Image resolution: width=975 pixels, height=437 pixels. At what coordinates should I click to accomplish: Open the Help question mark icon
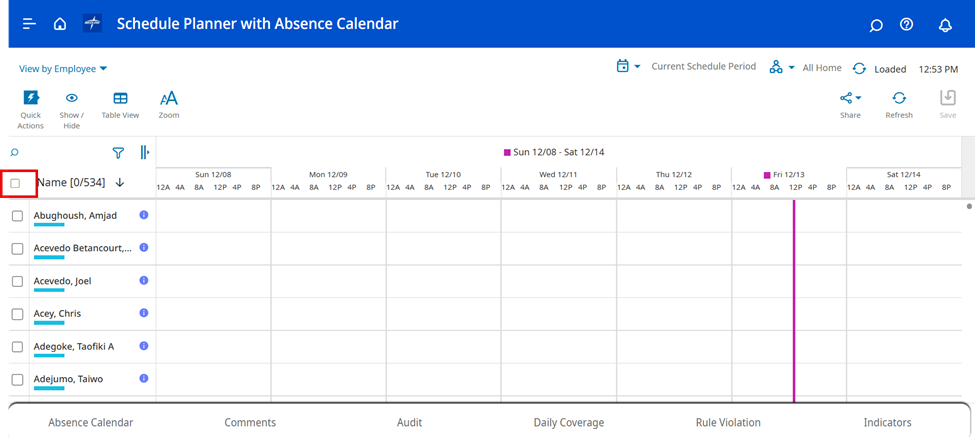click(x=907, y=25)
